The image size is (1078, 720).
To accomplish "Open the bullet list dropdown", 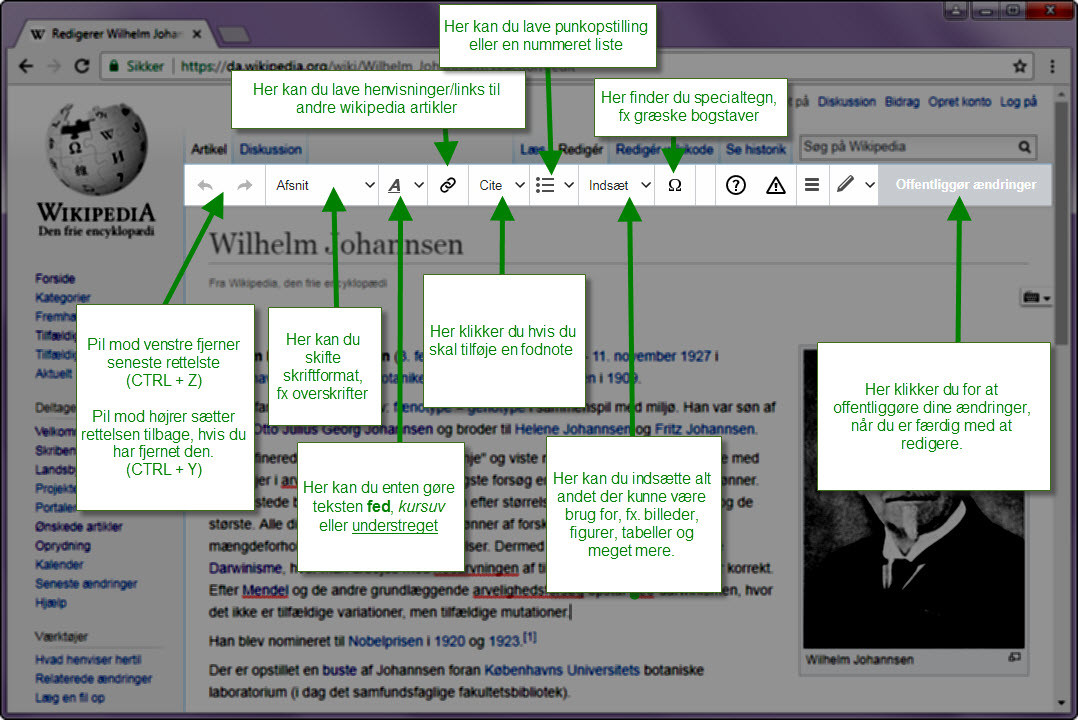I will (554, 185).
